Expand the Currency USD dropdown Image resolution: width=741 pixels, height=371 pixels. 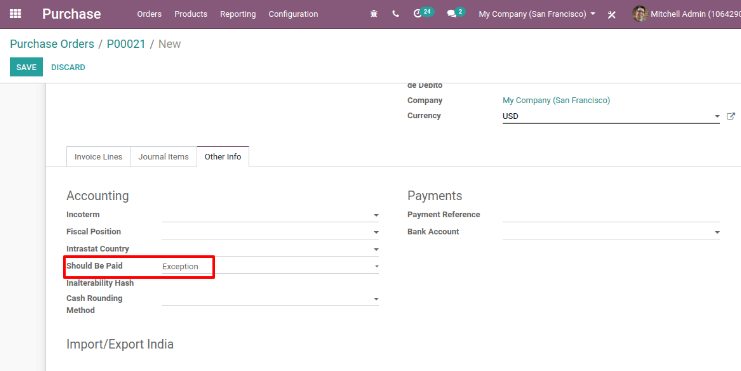717,116
